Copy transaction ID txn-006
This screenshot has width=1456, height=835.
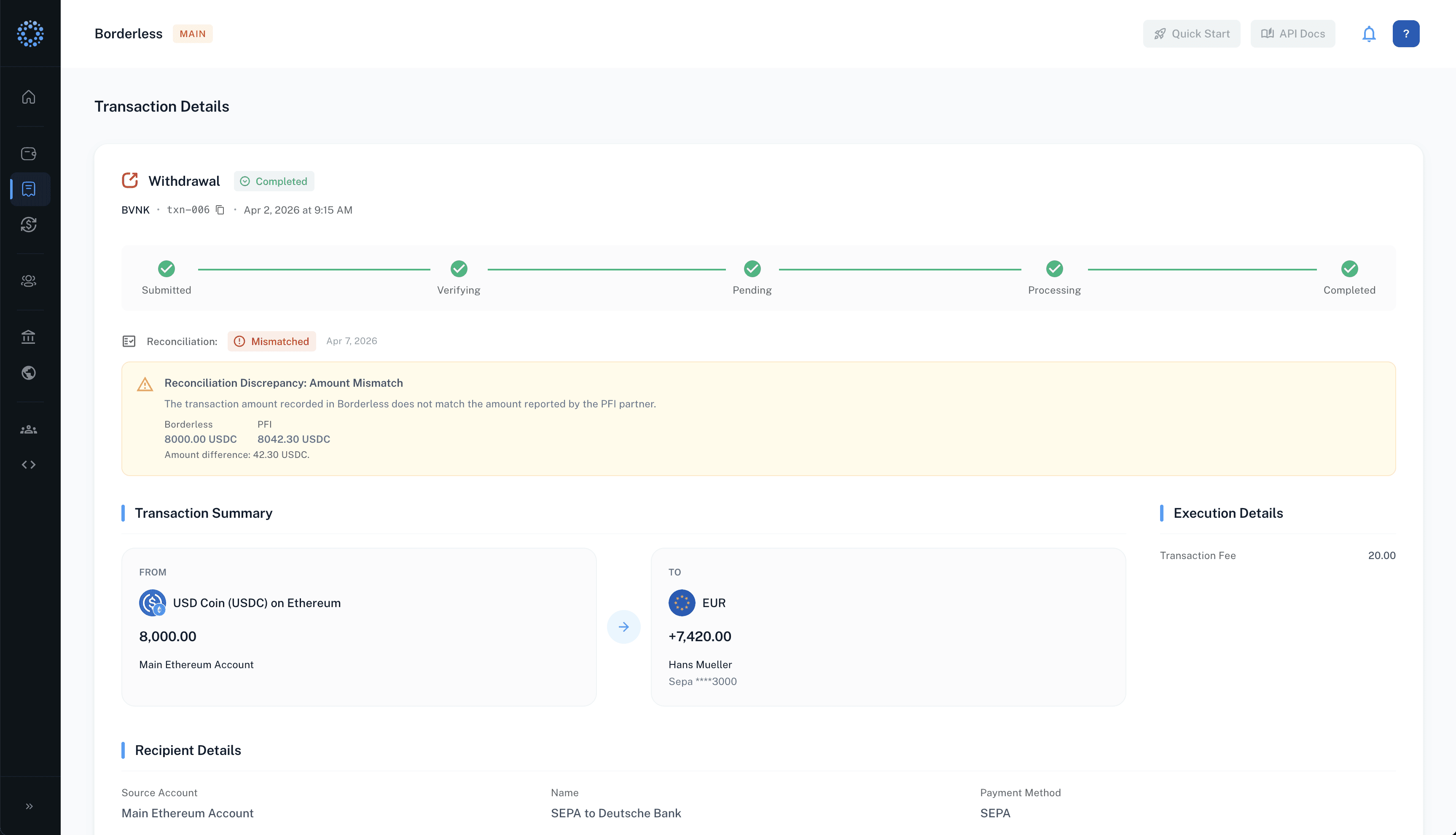pos(220,210)
